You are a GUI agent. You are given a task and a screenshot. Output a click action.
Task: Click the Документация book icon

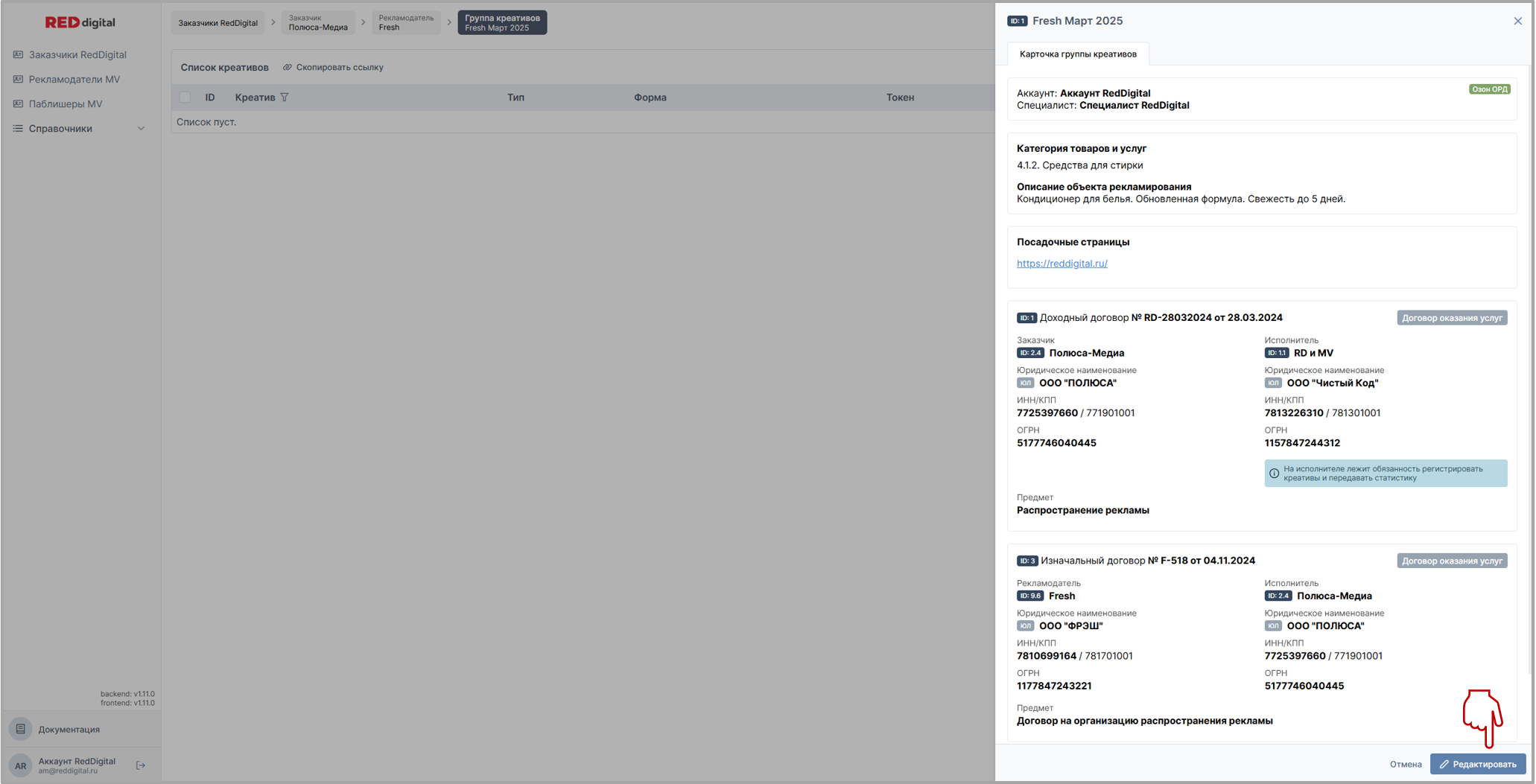[21, 729]
